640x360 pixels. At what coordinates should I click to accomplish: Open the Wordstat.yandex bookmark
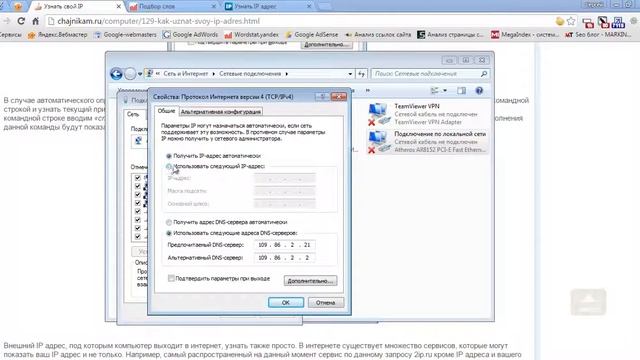pyautogui.click(x=252, y=35)
